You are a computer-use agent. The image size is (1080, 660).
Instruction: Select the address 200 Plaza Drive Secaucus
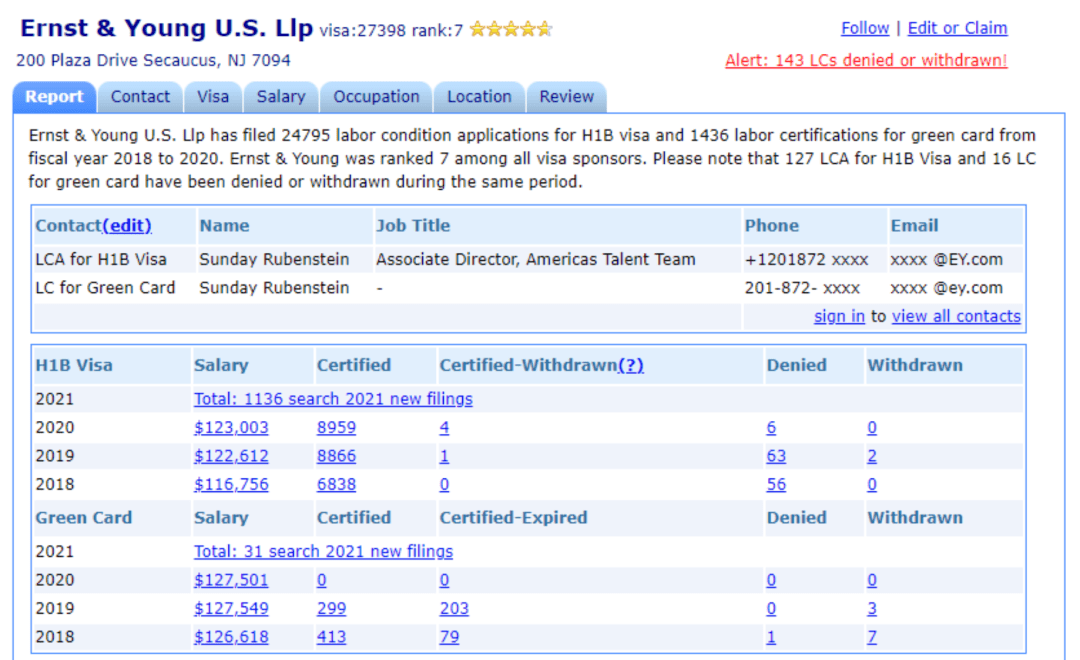click(153, 61)
